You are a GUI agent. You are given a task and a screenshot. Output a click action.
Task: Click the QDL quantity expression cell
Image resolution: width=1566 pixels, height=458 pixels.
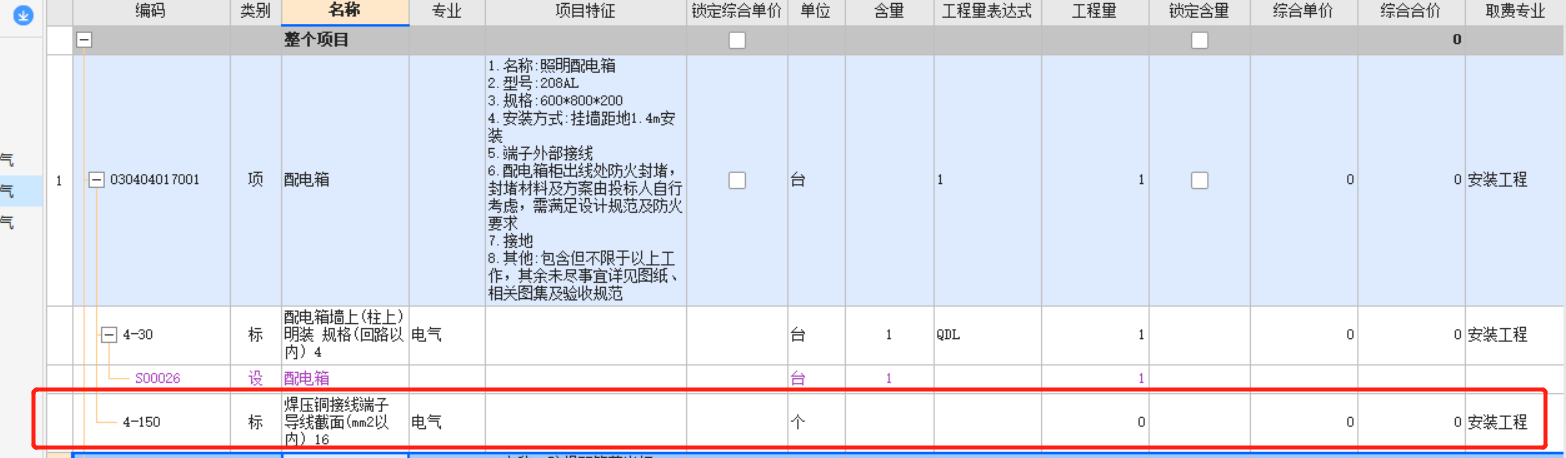tap(987, 335)
